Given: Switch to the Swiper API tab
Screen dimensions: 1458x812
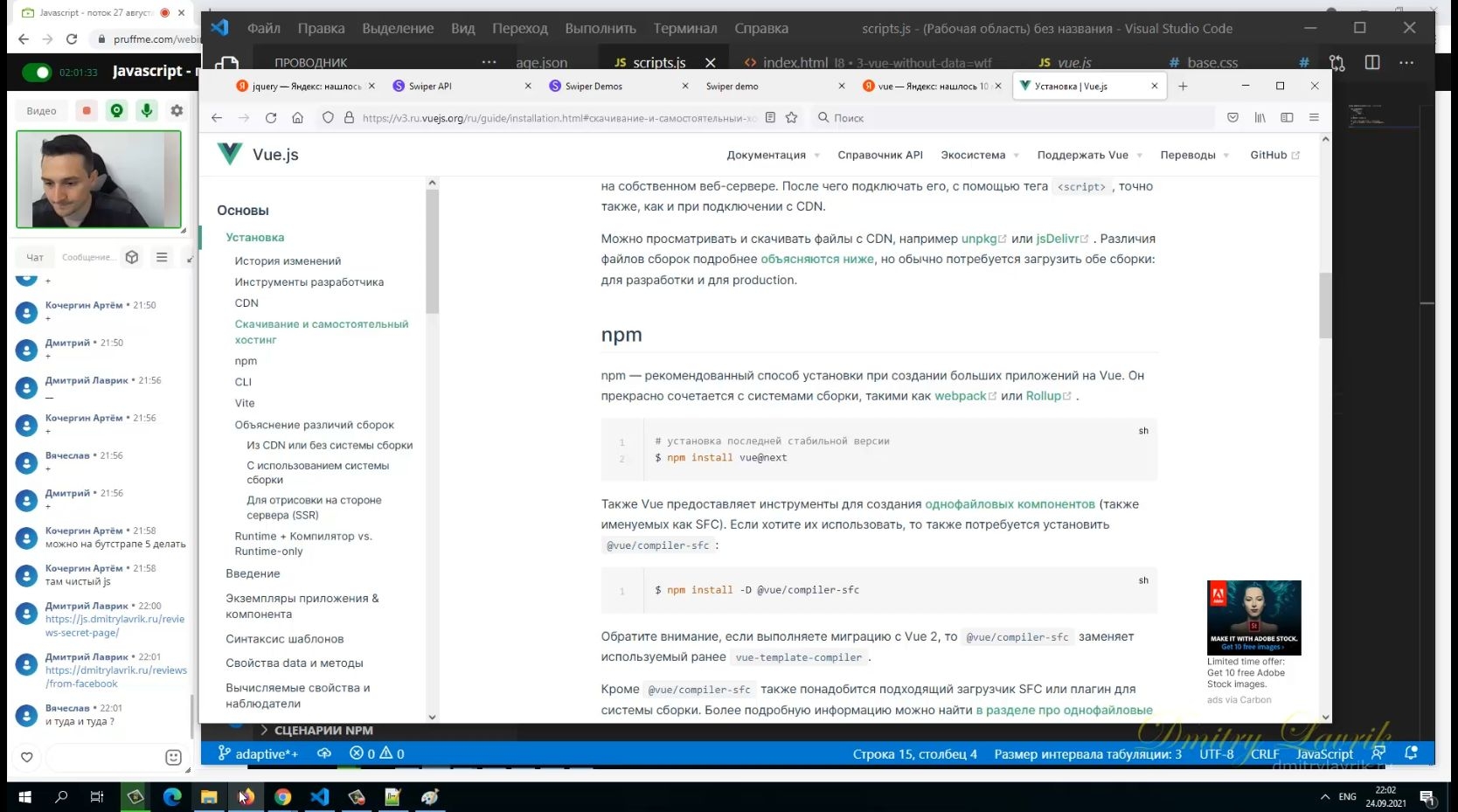Looking at the screenshot, I should [x=462, y=87].
